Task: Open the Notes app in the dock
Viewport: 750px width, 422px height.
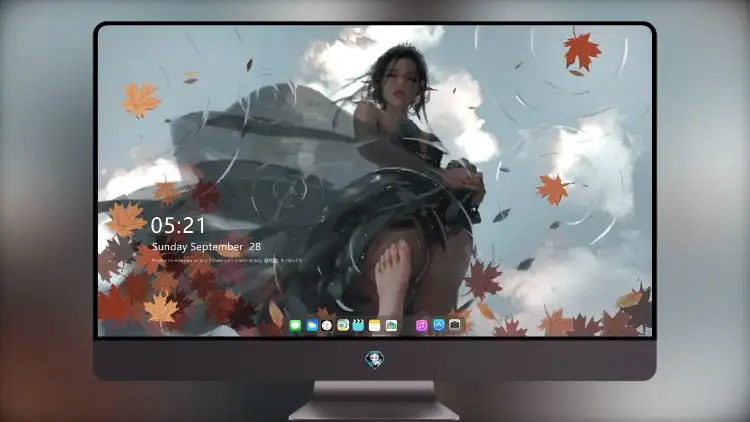Action: click(375, 326)
